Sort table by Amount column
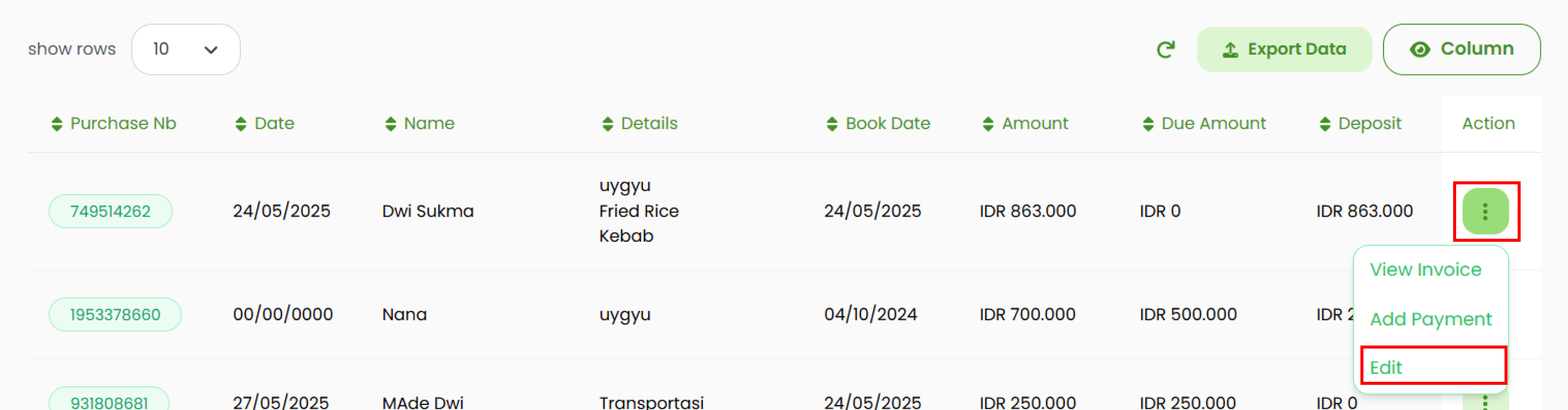This screenshot has width=1568, height=410. click(x=988, y=124)
